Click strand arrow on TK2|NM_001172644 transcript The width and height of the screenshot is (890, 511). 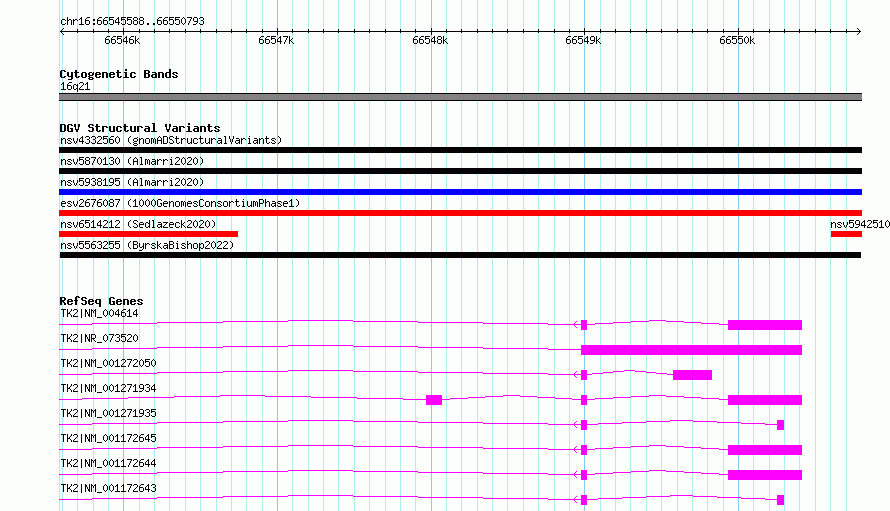click(576, 475)
